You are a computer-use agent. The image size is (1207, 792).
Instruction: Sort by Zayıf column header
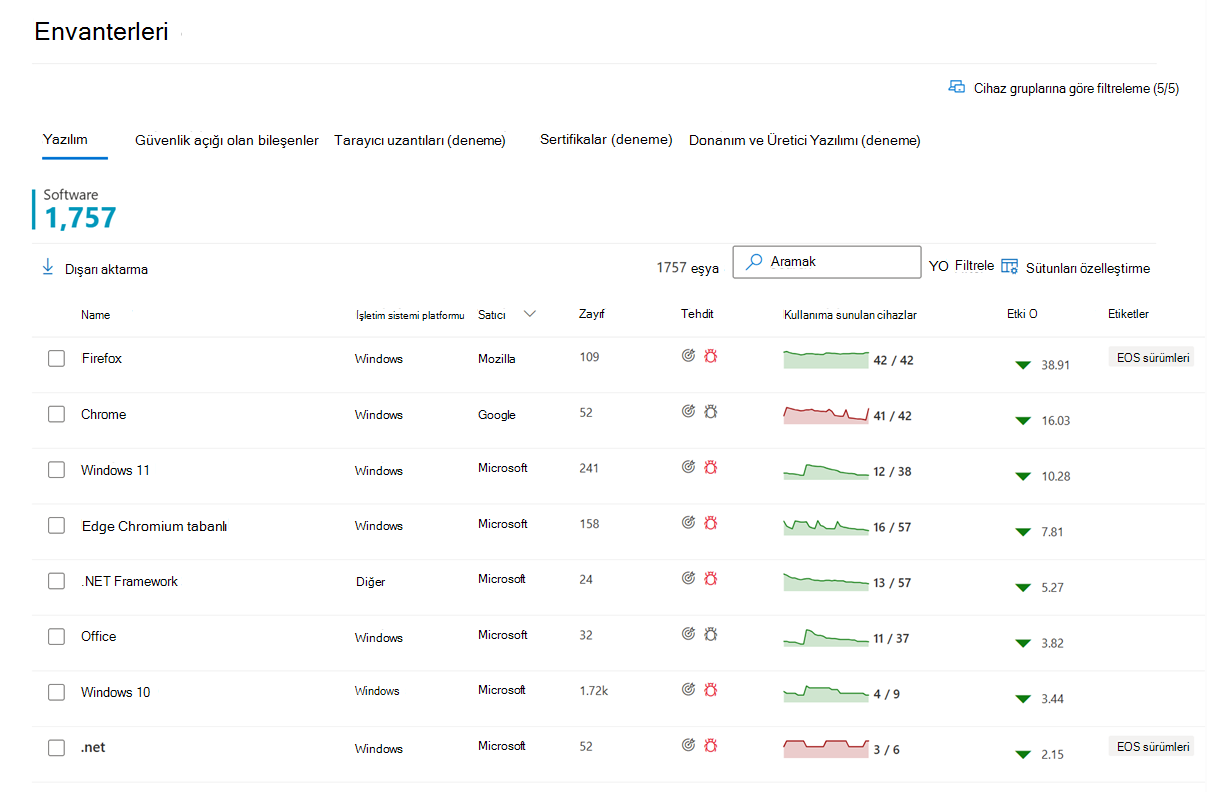click(x=592, y=314)
